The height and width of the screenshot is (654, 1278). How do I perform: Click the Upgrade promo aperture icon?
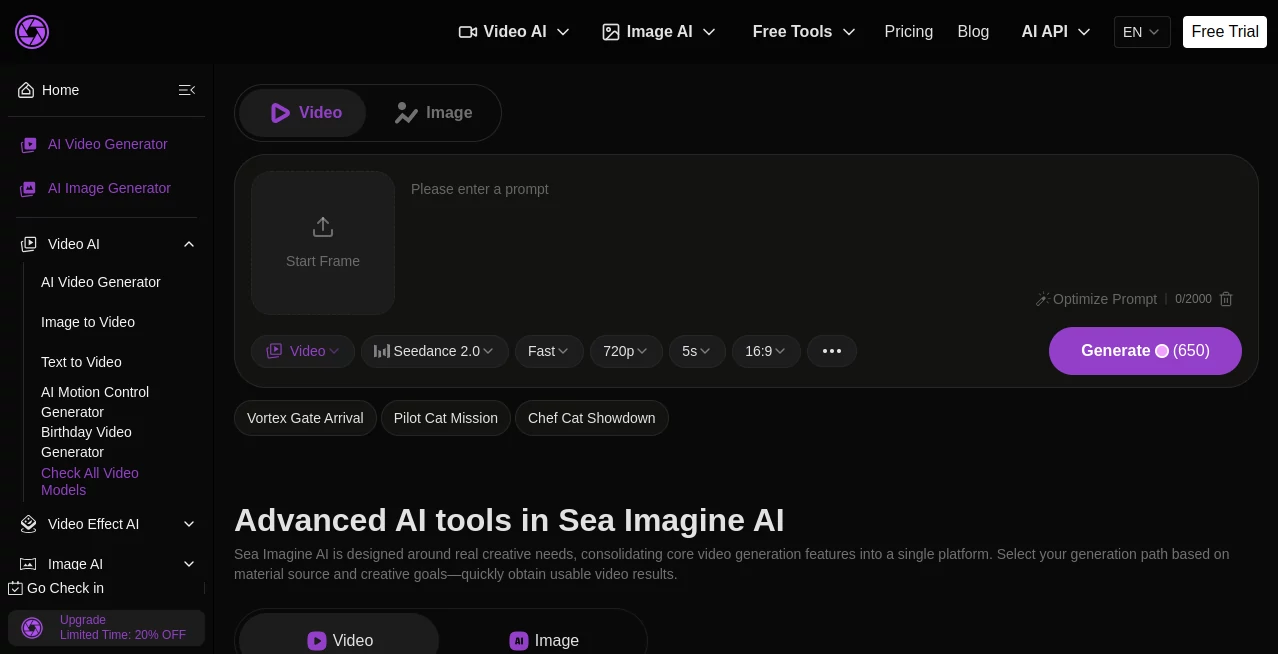point(32,628)
